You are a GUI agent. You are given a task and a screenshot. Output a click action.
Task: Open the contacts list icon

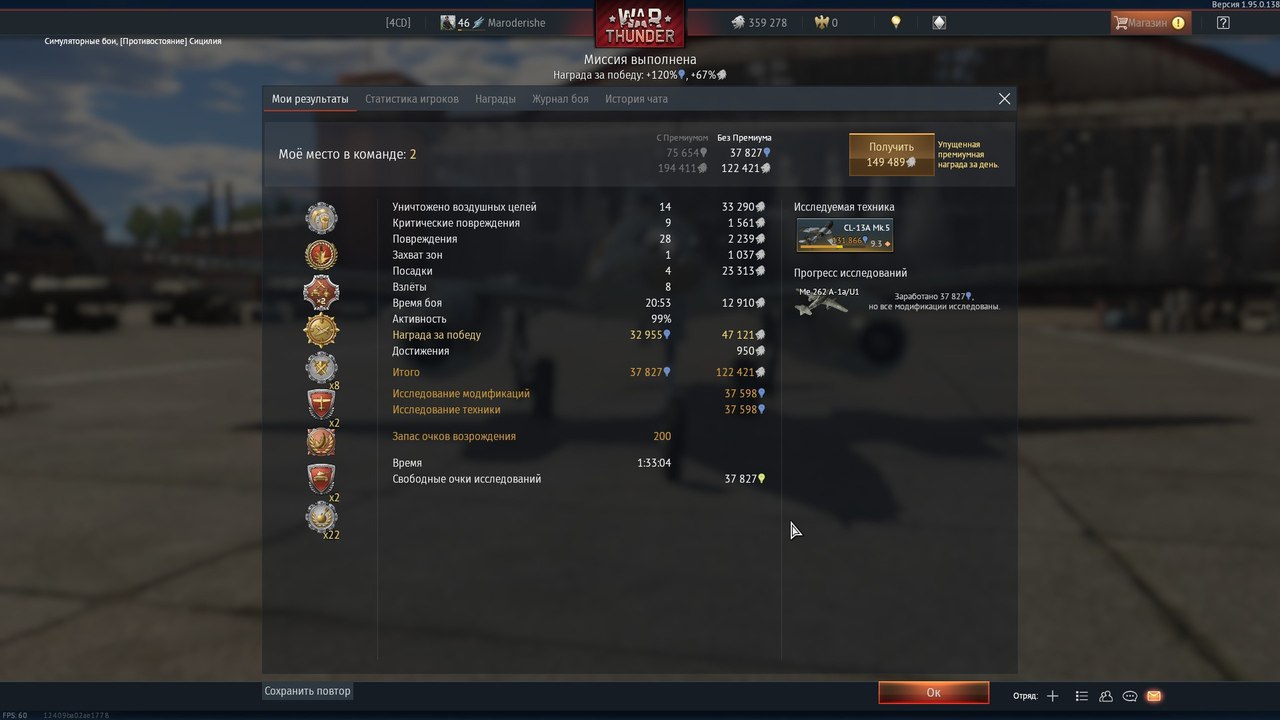1106,696
